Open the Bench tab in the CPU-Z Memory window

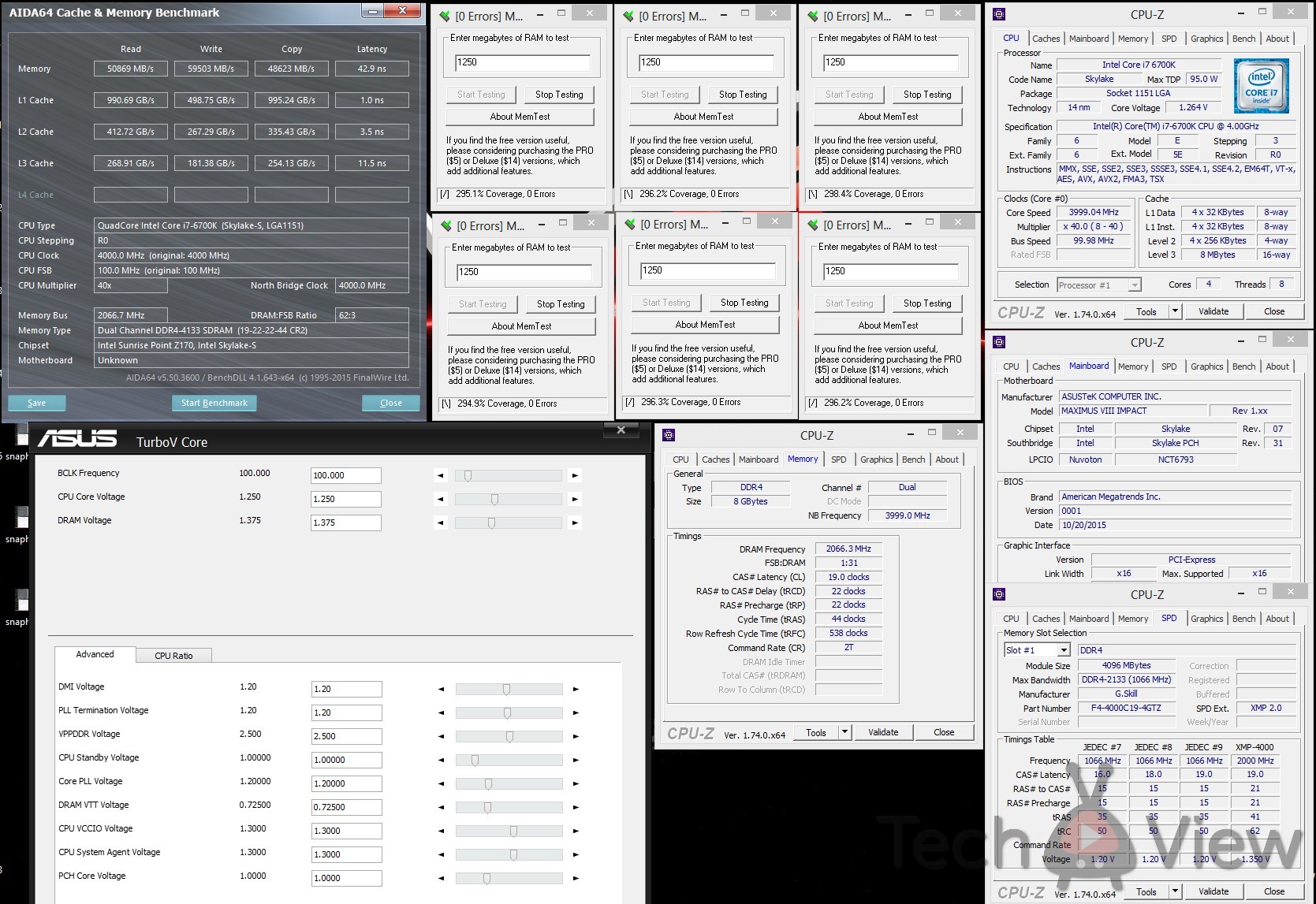(x=913, y=459)
